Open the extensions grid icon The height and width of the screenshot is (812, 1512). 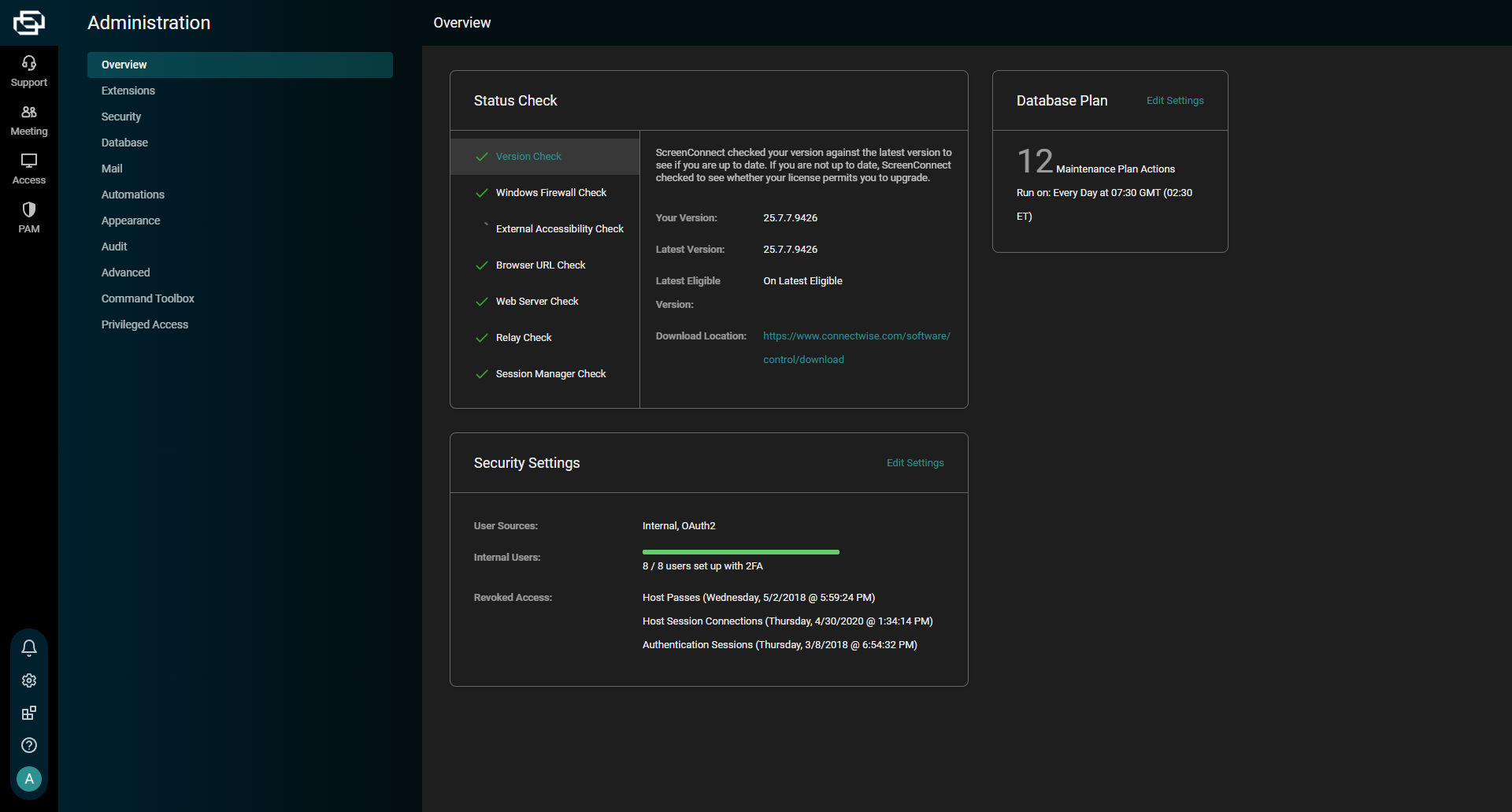[29, 713]
